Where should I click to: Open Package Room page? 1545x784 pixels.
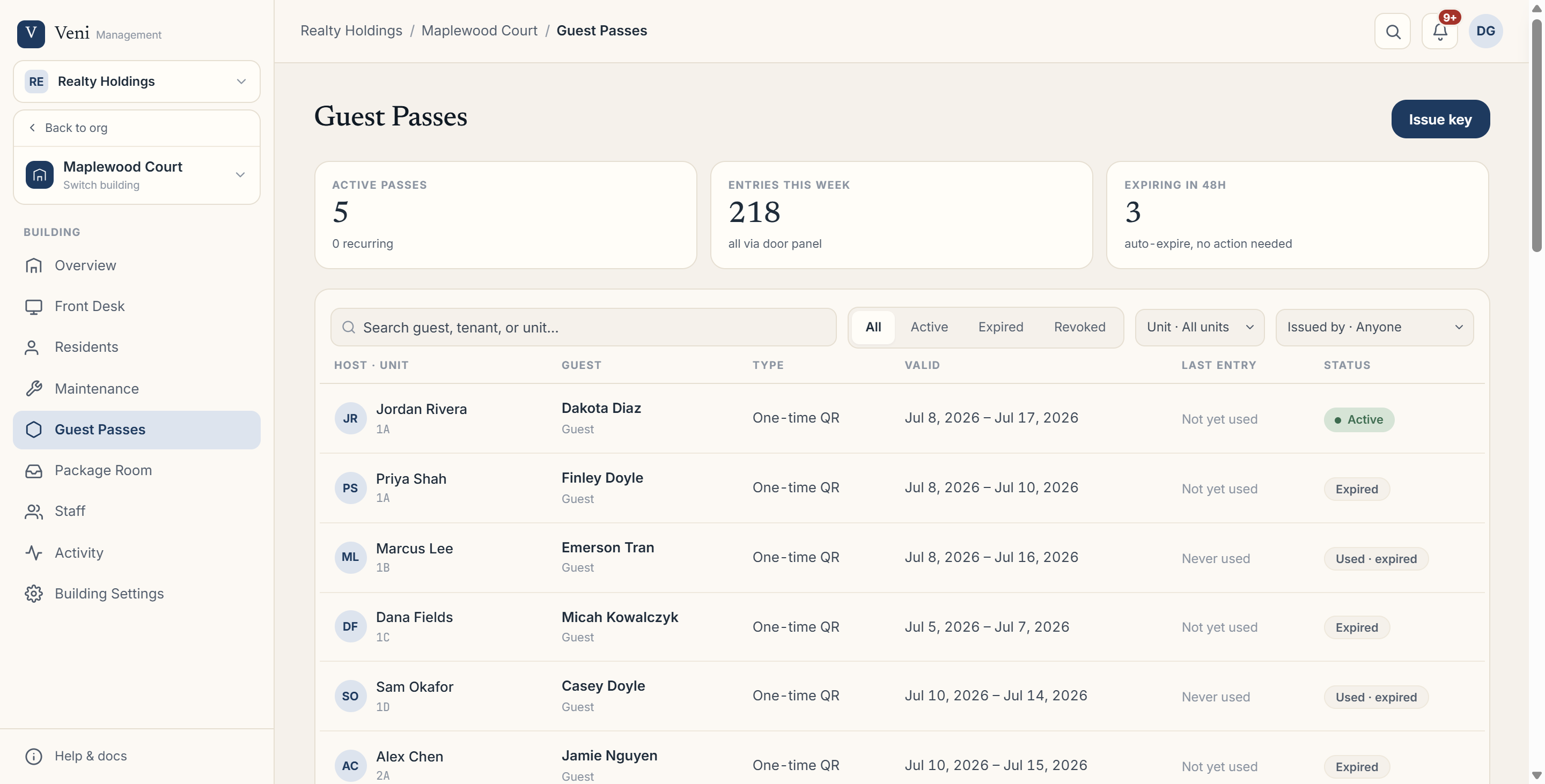137,471
